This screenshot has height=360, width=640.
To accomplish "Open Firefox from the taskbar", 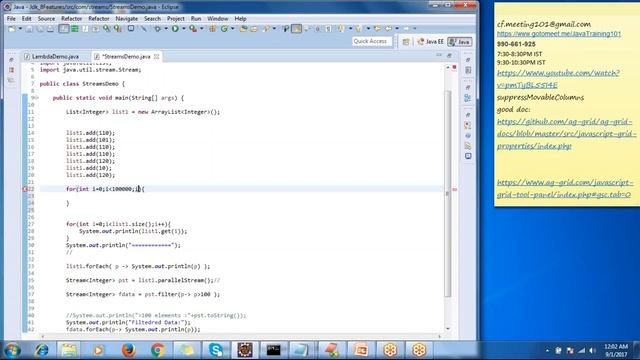I will pyautogui.click(x=128, y=350).
